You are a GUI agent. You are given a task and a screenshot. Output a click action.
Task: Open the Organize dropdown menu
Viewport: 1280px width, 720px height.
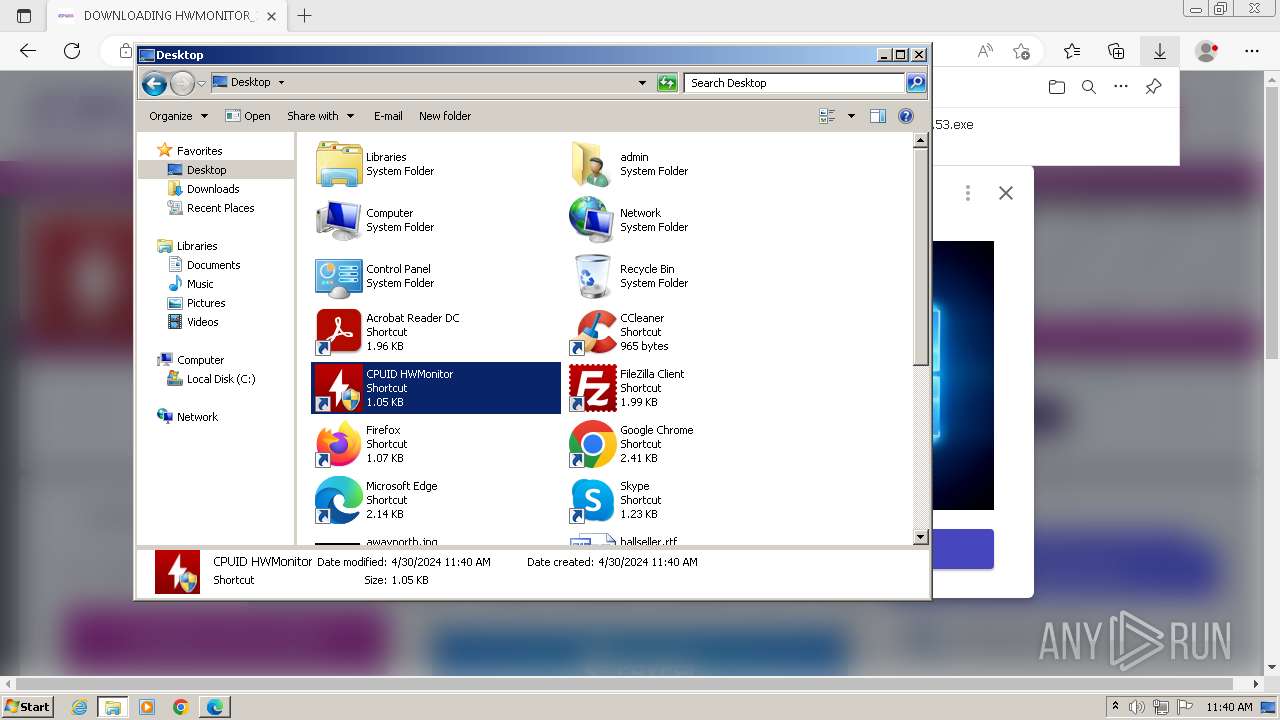click(x=178, y=116)
